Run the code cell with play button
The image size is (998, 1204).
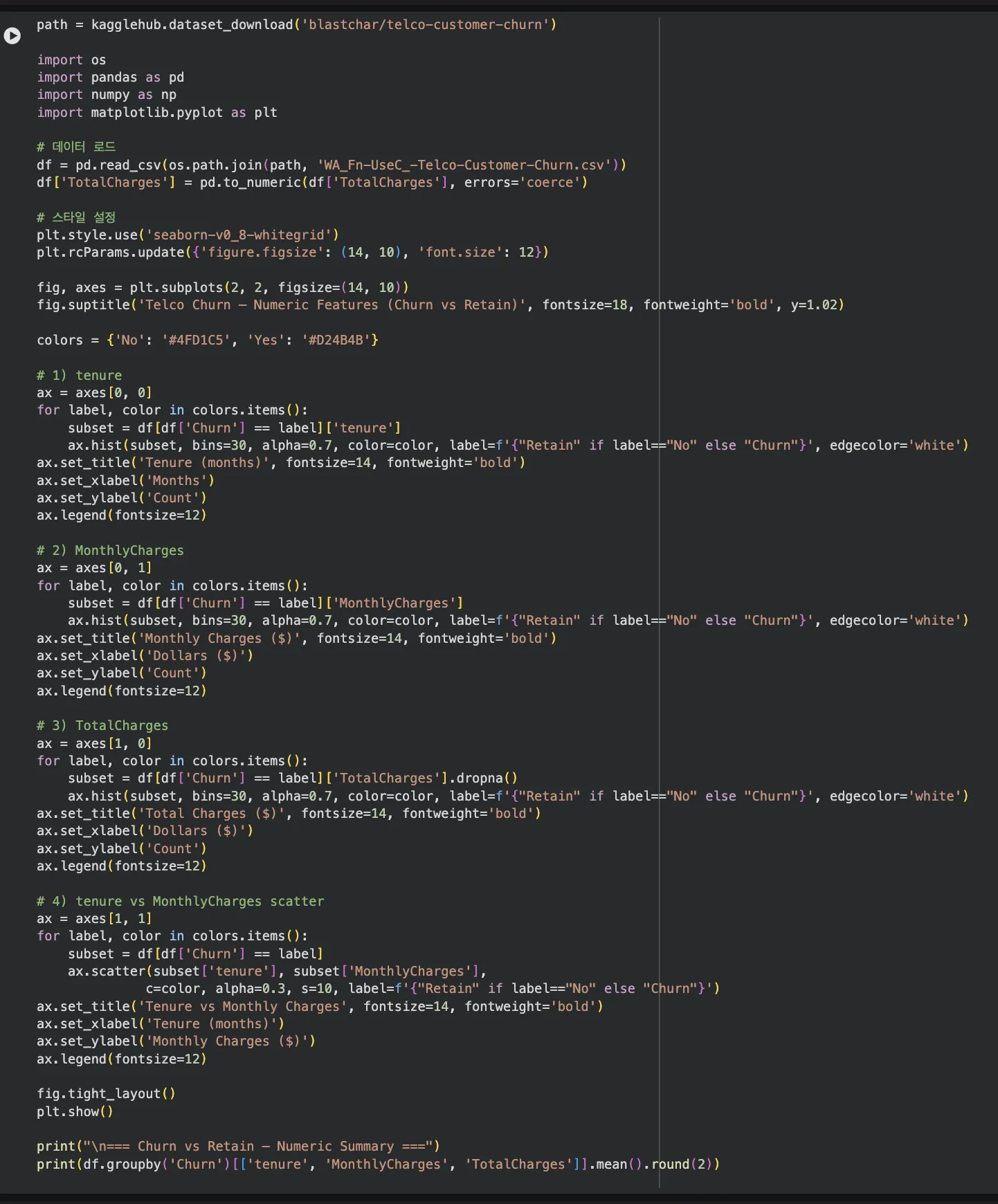[12, 35]
